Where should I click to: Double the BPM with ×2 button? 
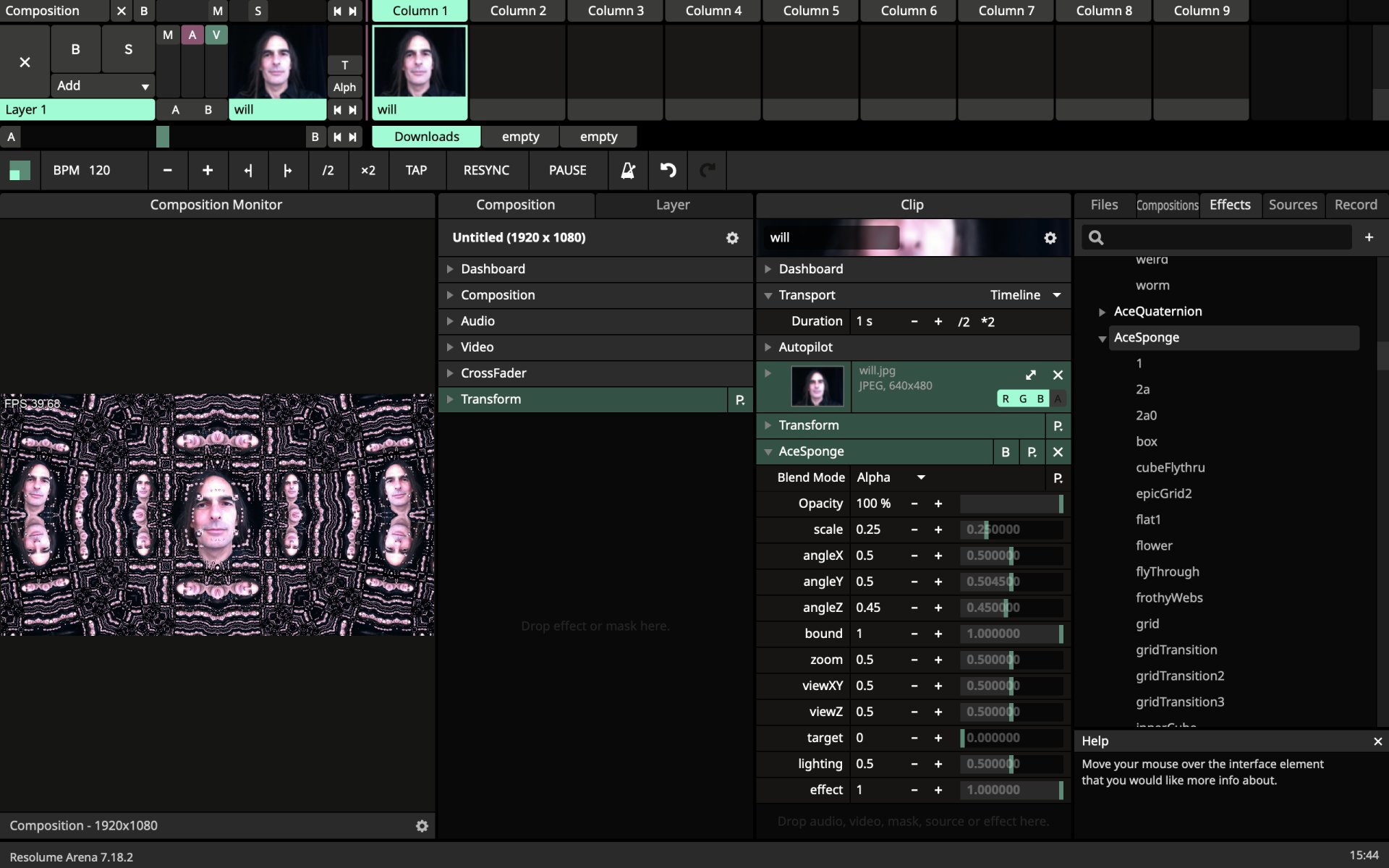tap(368, 170)
